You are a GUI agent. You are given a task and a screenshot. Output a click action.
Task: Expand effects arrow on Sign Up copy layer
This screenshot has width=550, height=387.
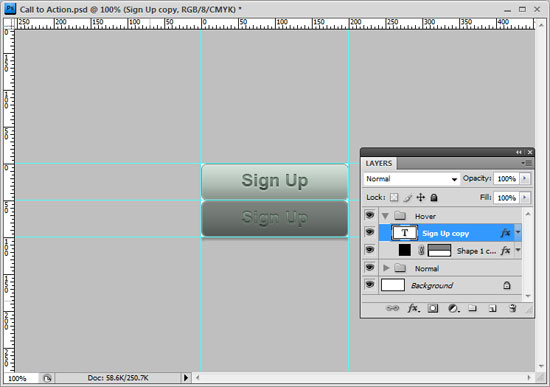point(518,233)
